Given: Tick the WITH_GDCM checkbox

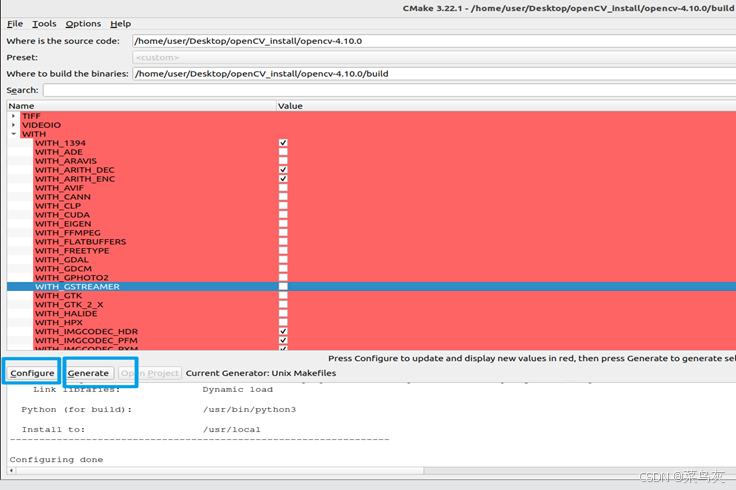Looking at the screenshot, I should [x=283, y=268].
